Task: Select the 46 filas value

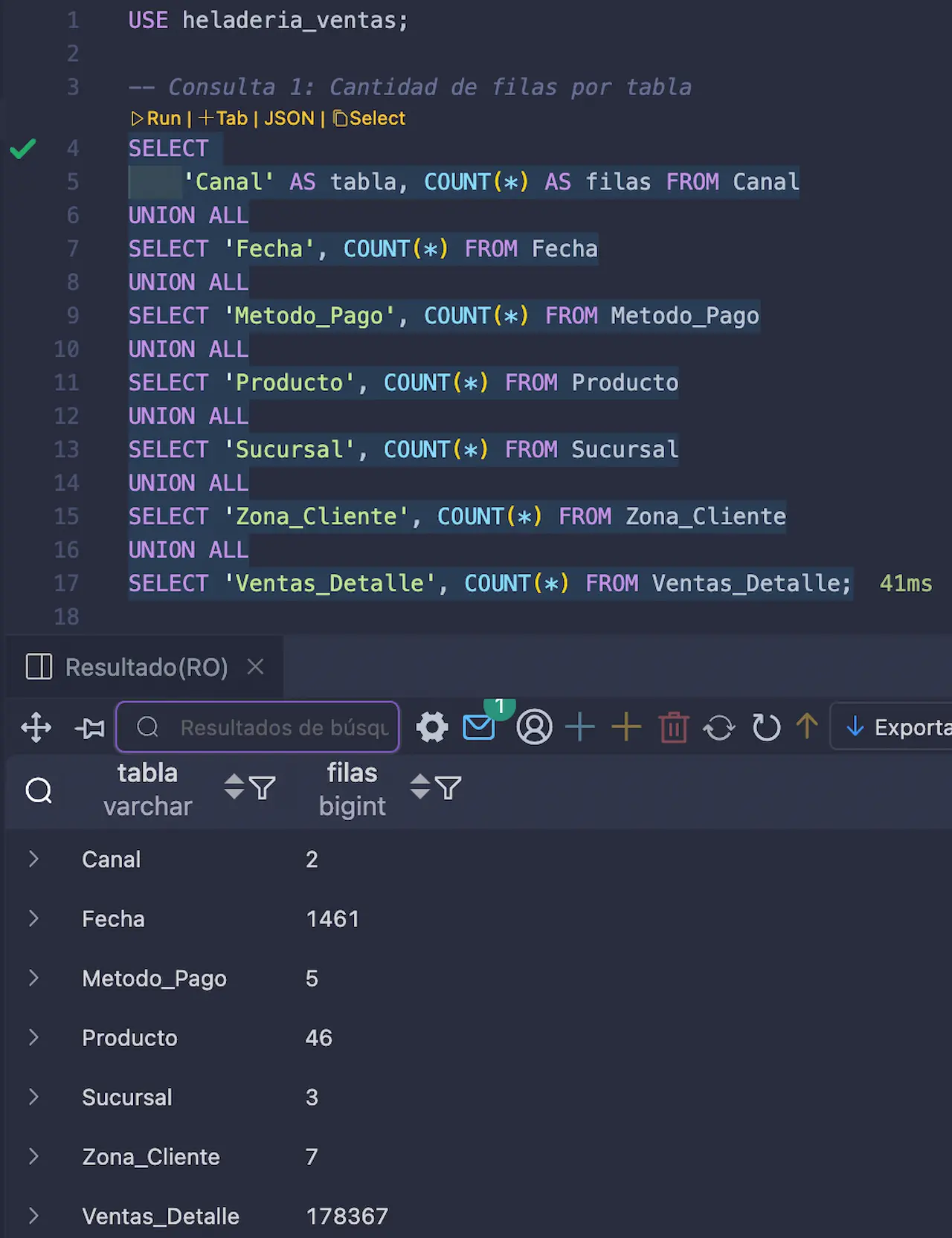Action: [318, 1038]
